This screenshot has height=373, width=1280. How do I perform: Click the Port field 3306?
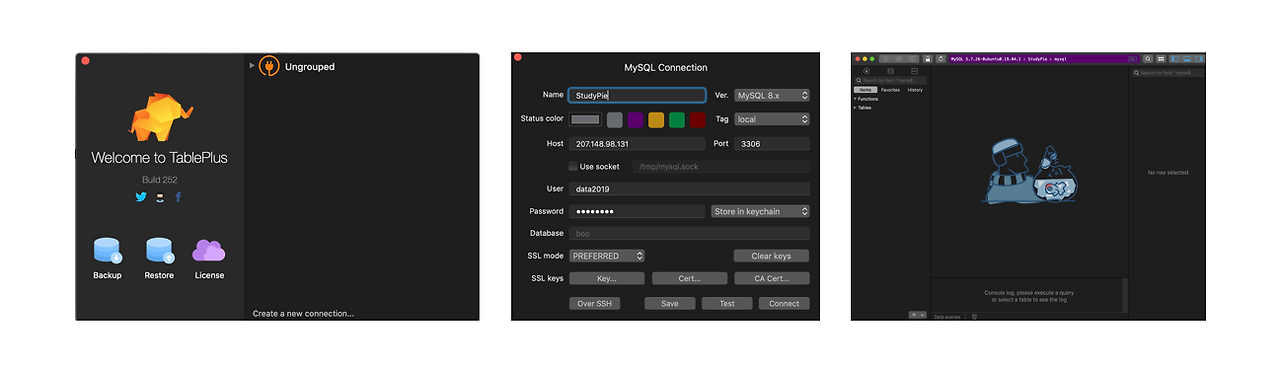tap(772, 144)
